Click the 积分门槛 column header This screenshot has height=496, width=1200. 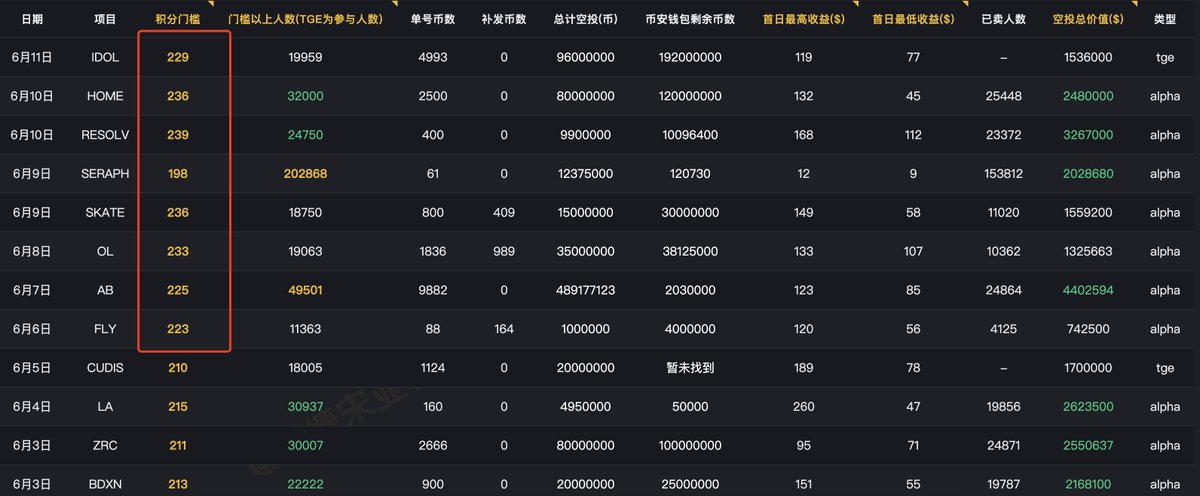[177, 19]
